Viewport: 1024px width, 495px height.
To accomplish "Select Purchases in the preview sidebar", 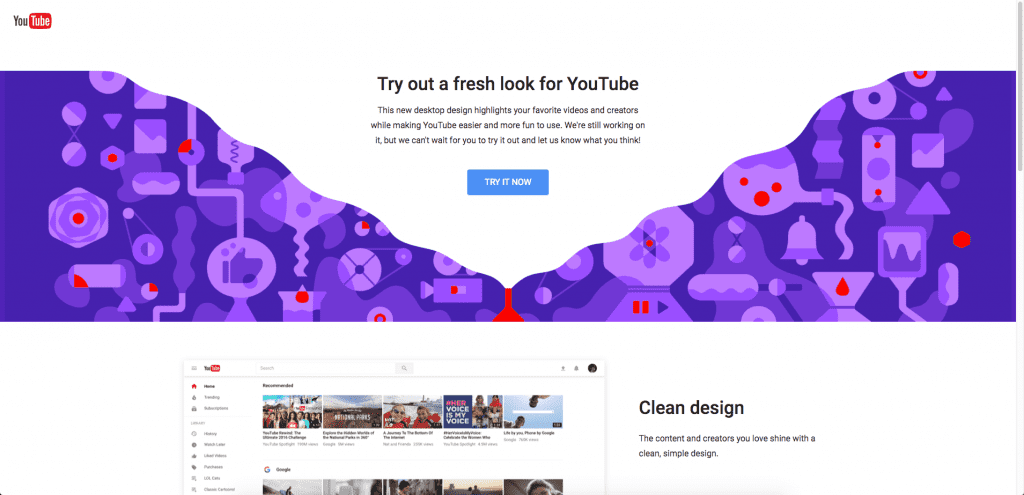I will coord(214,467).
